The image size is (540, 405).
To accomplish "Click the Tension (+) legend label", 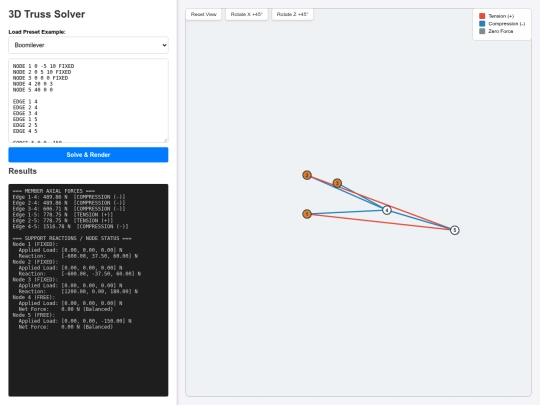I will click(501, 16).
